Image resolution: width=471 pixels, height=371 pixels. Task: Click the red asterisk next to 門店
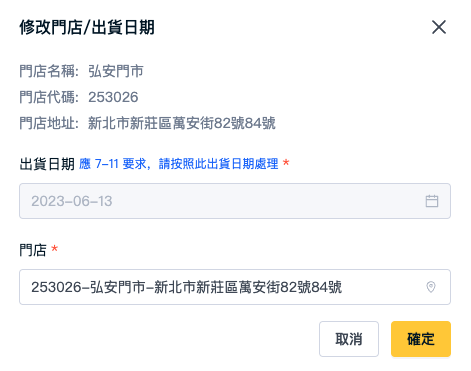(54, 249)
